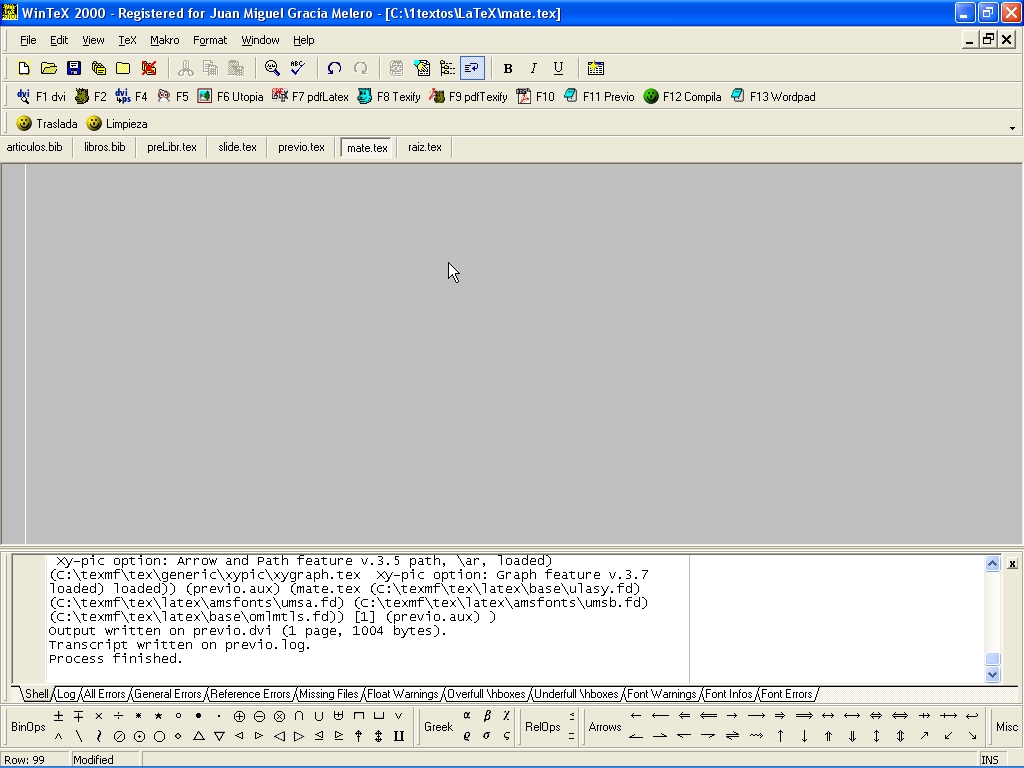
Task: Show the All Errors output tab
Action: coord(104,694)
